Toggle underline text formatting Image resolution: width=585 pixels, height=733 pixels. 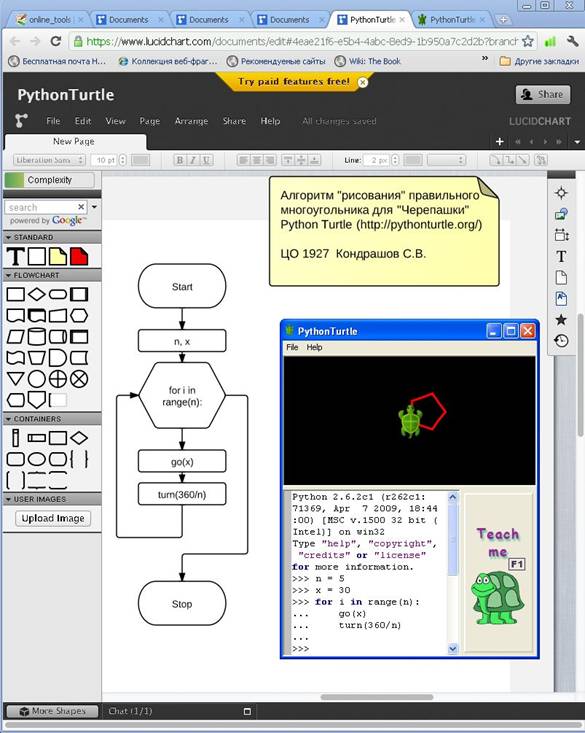[x=206, y=160]
